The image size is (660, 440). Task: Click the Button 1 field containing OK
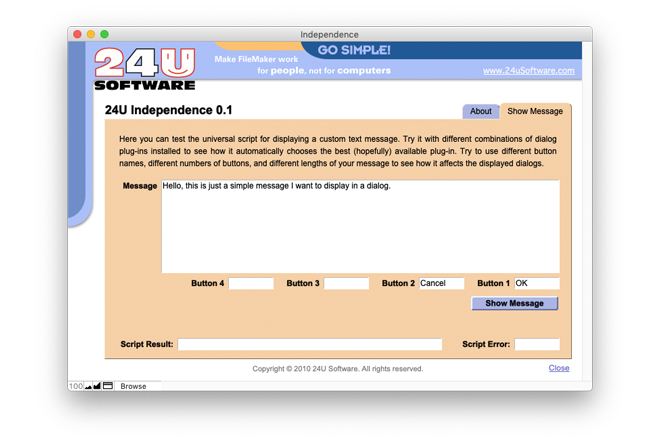(536, 284)
